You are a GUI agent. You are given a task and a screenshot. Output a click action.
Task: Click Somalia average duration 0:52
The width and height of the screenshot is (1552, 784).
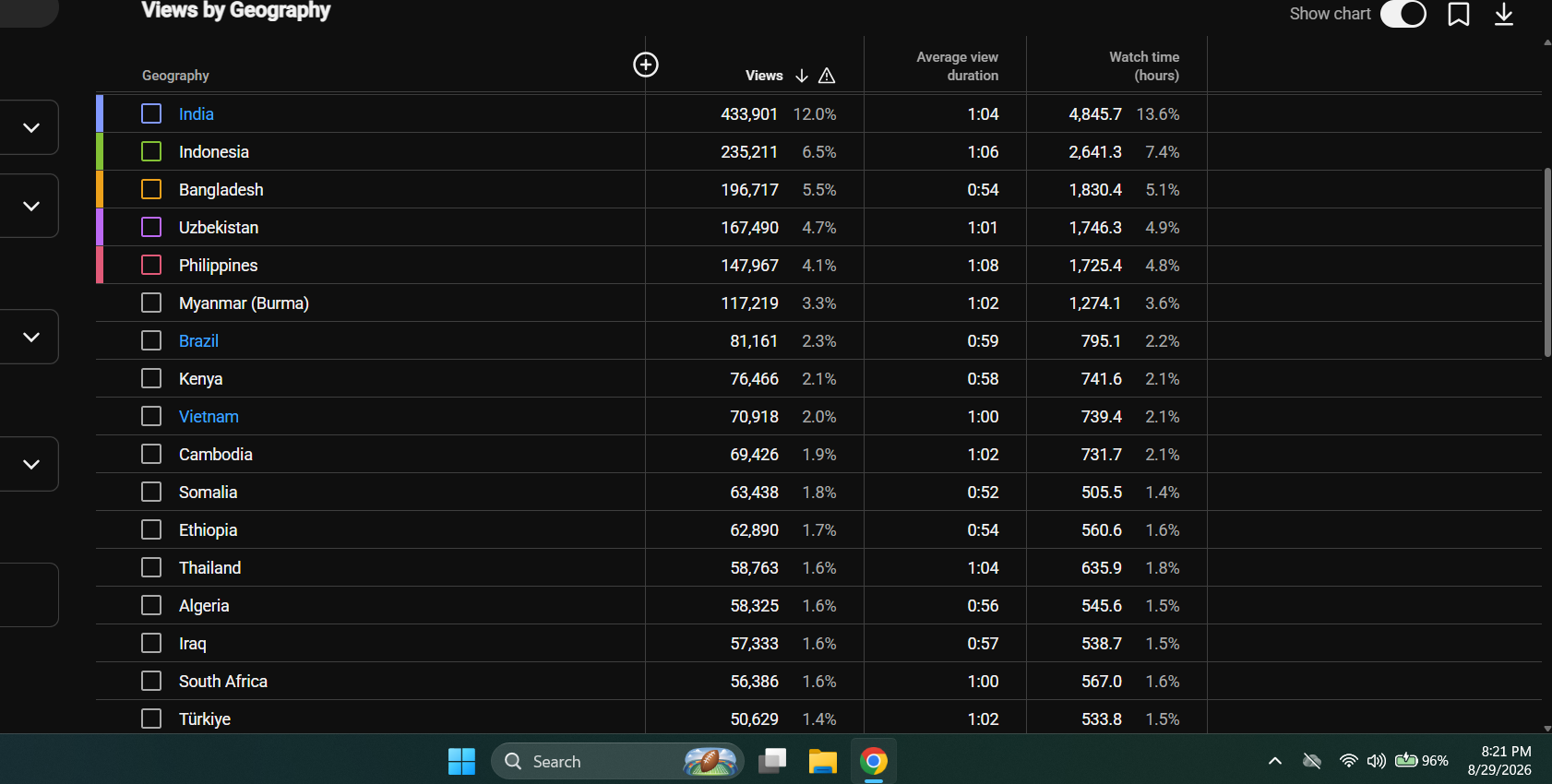983,493
